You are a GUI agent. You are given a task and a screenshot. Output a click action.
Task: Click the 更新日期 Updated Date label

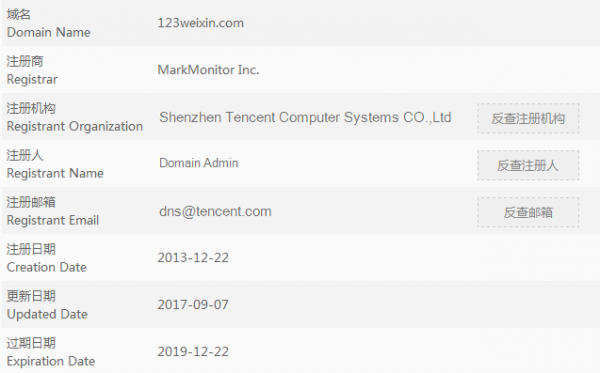[x=47, y=305]
